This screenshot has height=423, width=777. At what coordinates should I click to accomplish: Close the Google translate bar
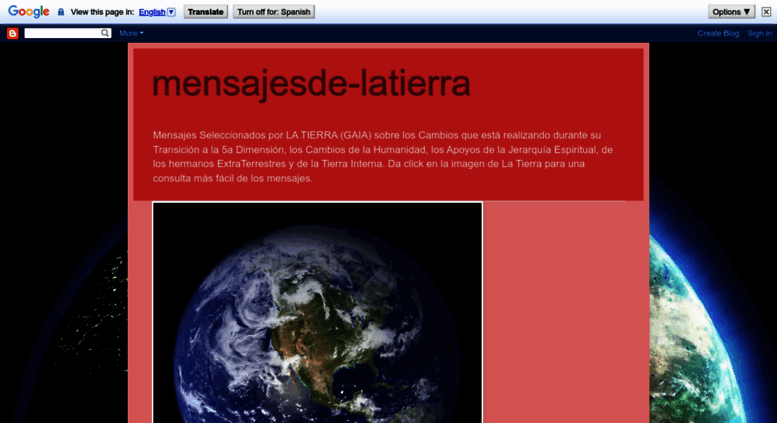[766, 12]
